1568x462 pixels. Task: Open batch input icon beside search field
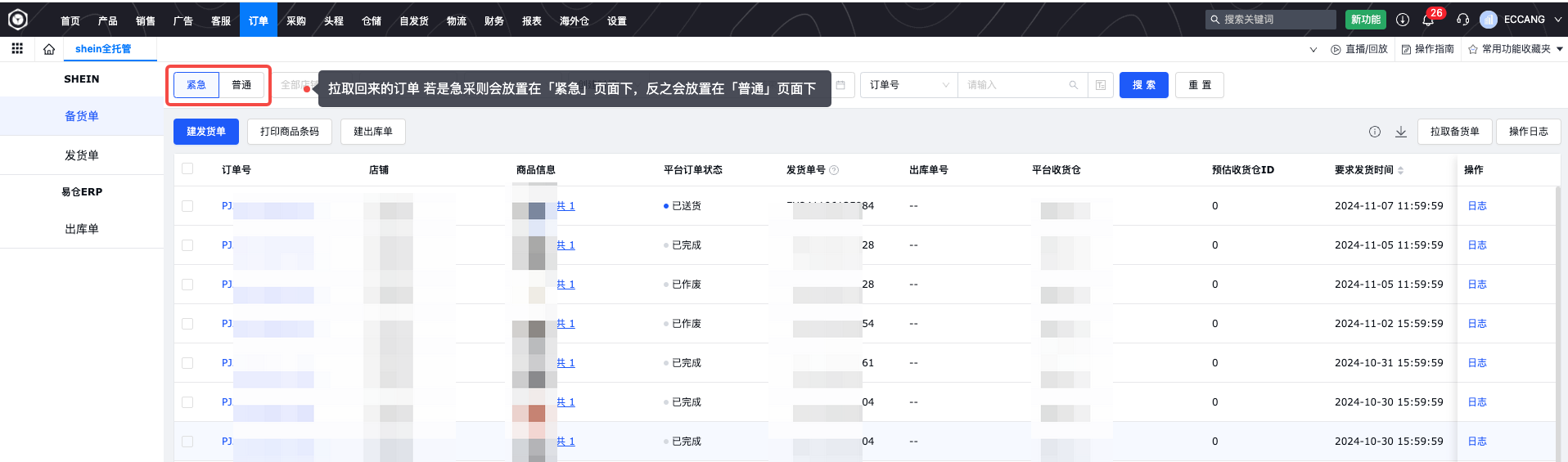coord(1101,85)
